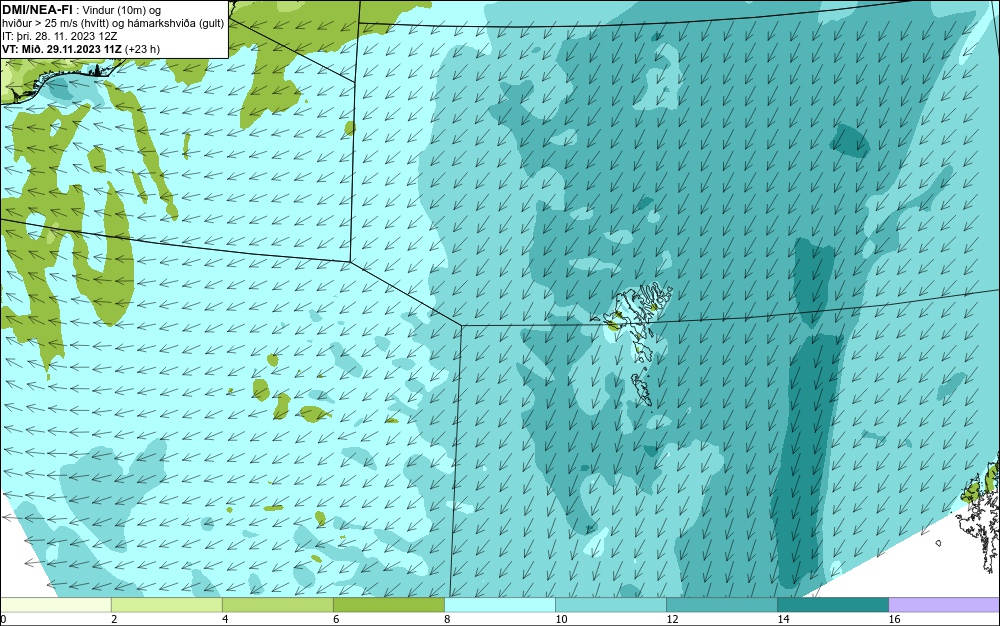Click the 0–2 m/s pale yellow legend swatch
Viewport: 1000px width, 626px height.
(55, 605)
